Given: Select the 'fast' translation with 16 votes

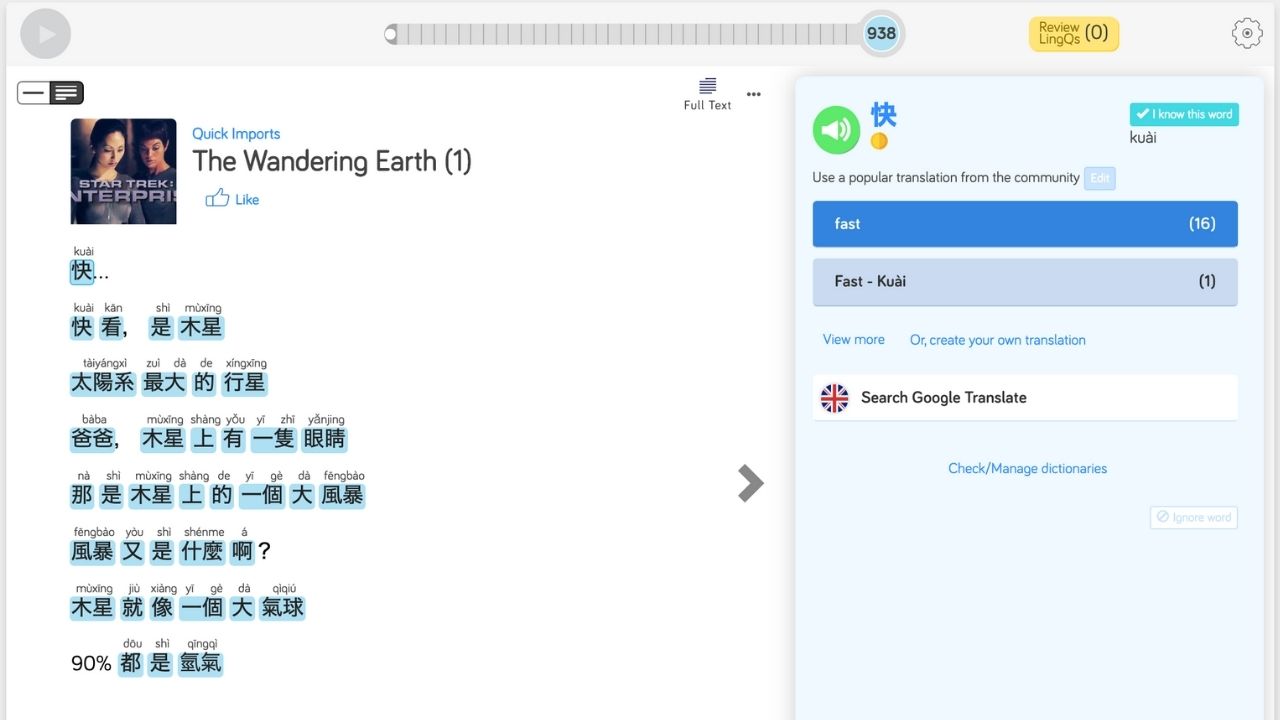Looking at the screenshot, I should pyautogui.click(x=1024, y=224).
